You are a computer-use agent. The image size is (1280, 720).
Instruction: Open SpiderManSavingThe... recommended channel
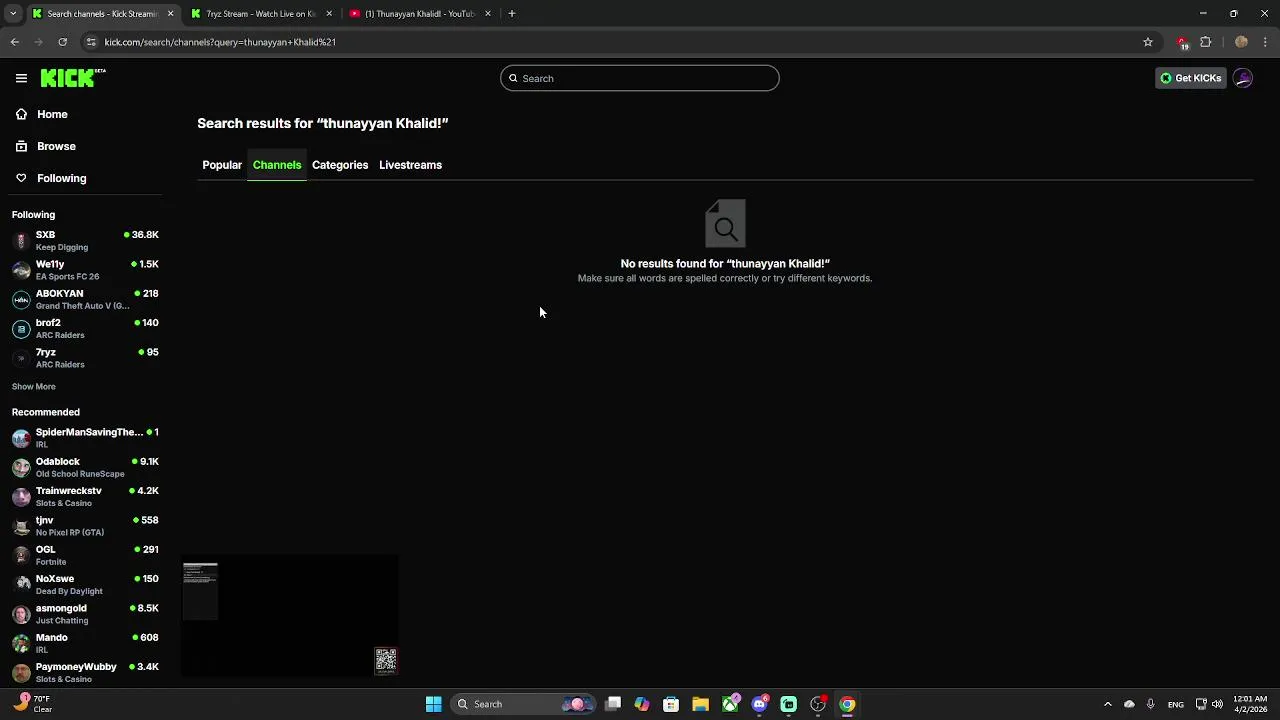(85, 438)
